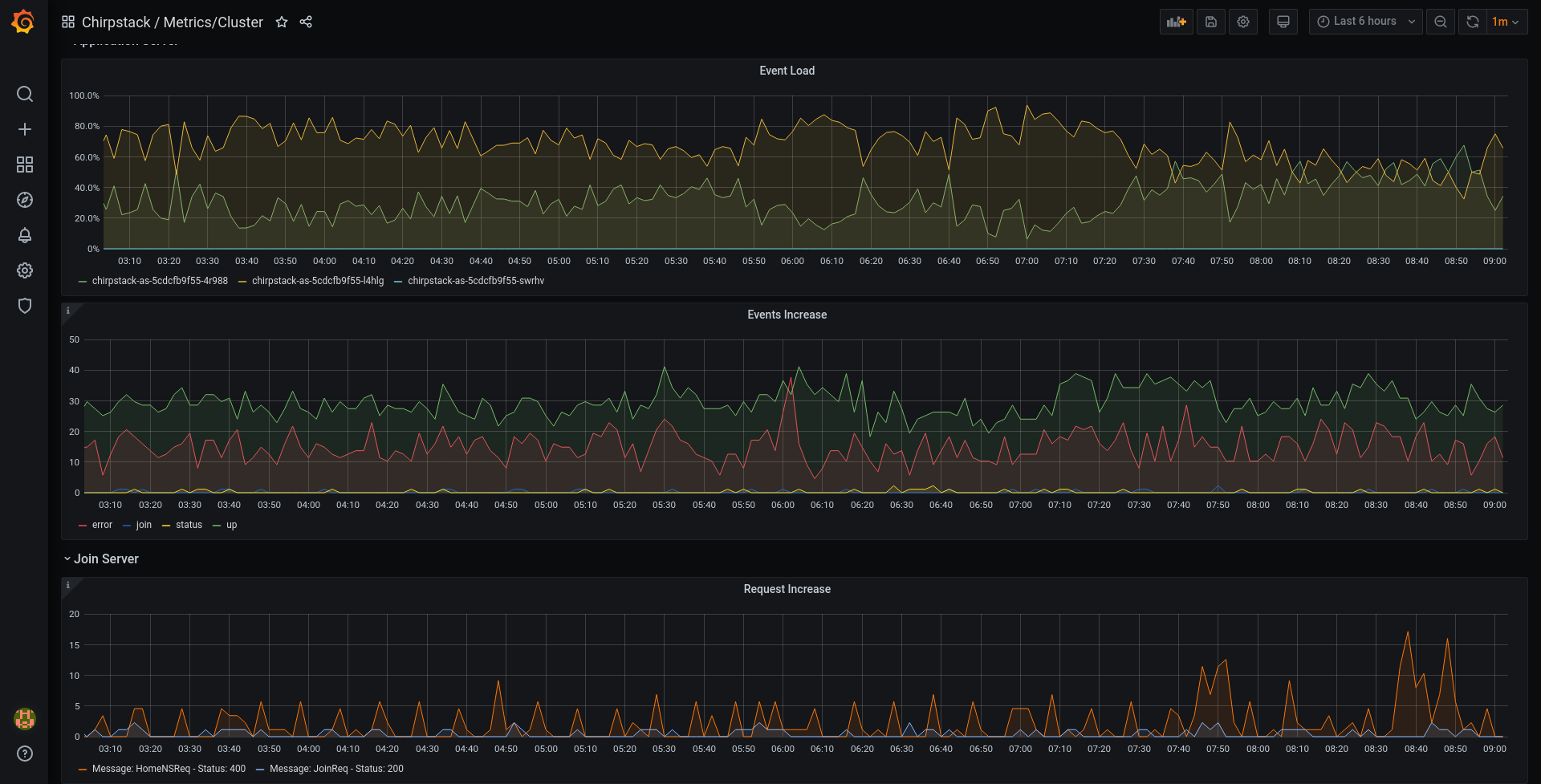
Task: Change color of l4hlg series swatch
Action: click(242, 282)
